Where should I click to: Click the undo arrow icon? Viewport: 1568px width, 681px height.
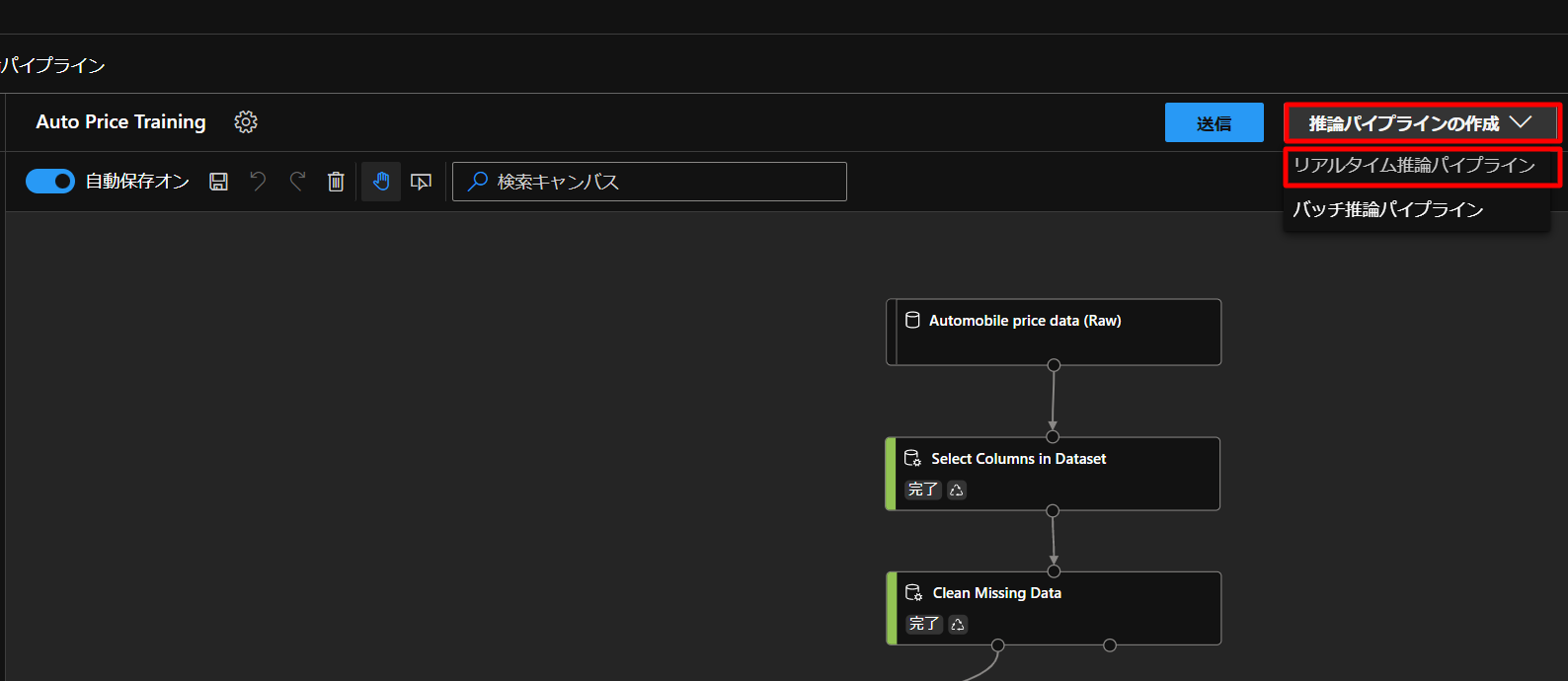click(x=258, y=182)
